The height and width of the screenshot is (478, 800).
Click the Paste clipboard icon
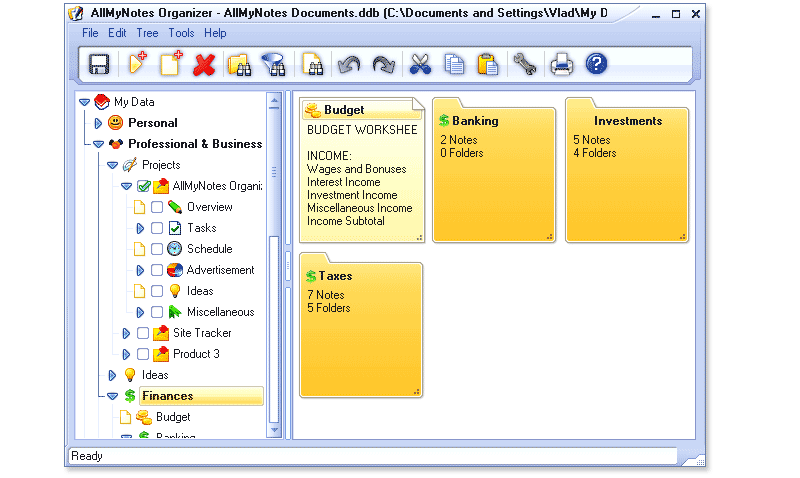pyautogui.click(x=487, y=65)
